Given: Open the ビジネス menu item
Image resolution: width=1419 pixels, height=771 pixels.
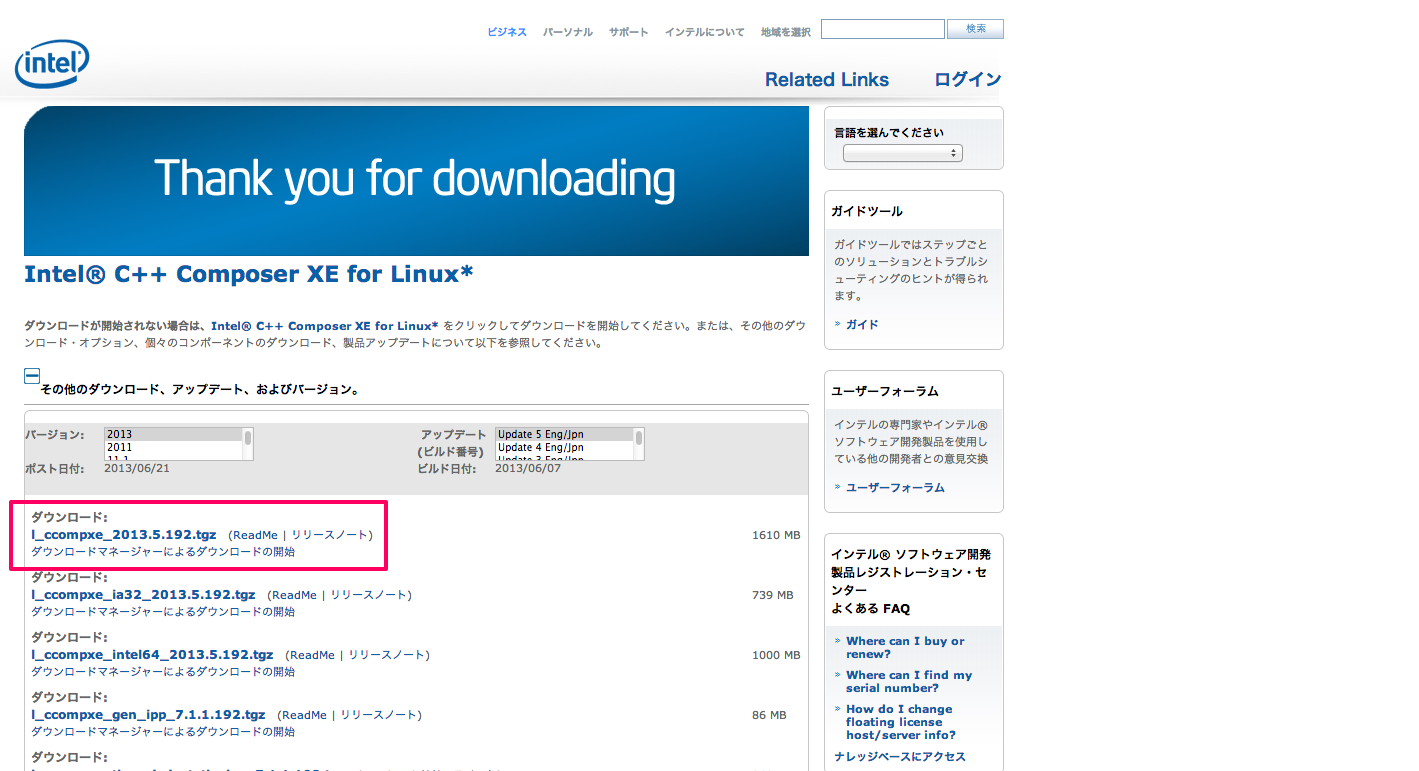Looking at the screenshot, I should point(507,32).
